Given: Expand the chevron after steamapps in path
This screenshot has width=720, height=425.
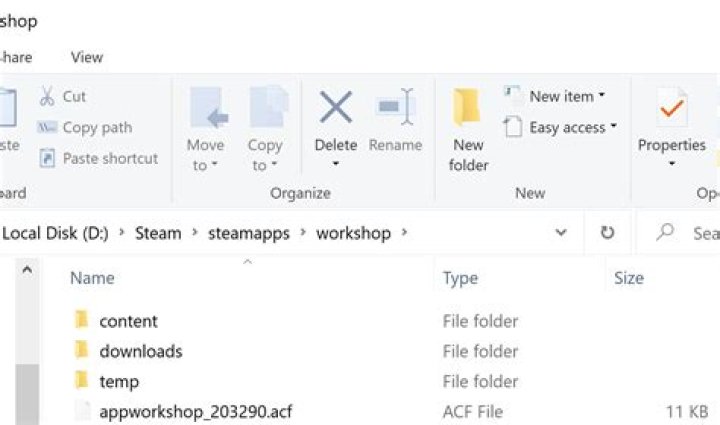Looking at the screenshot, I should (x=303, y=232).
